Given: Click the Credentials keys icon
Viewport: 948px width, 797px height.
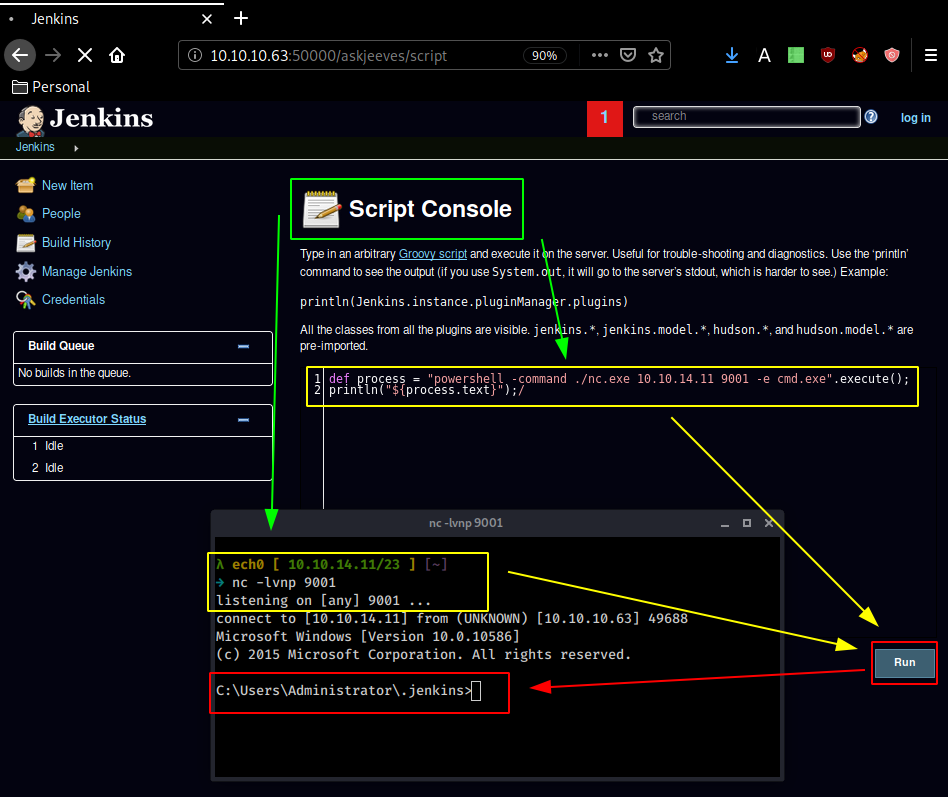Looking at the screenshot, I should [25, 299].
